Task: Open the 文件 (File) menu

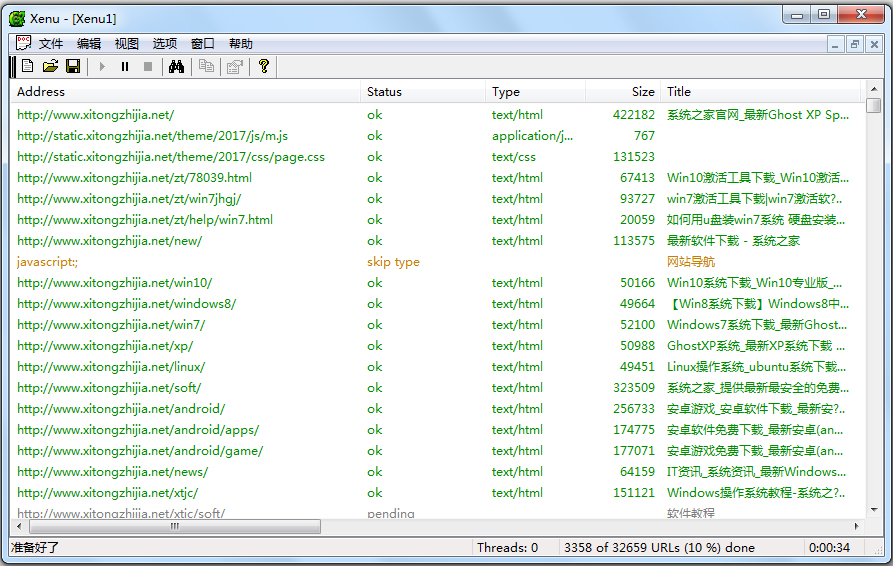Action: [x=51, y=44]
